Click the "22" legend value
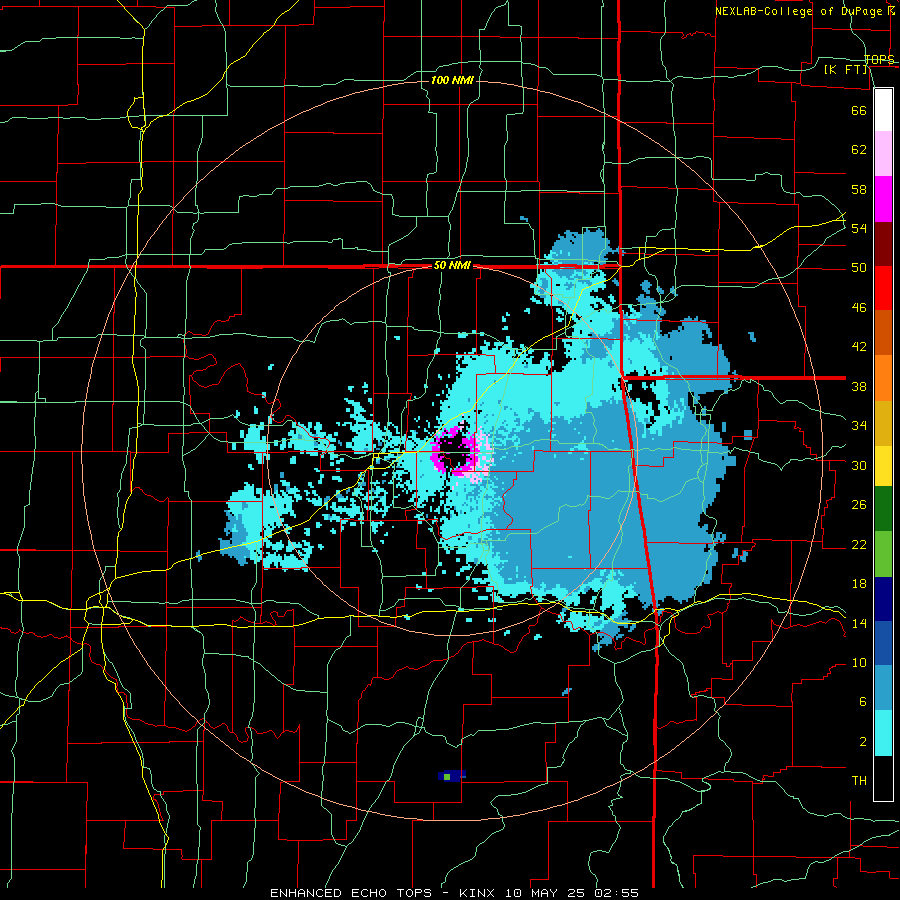 pos(859,545)
